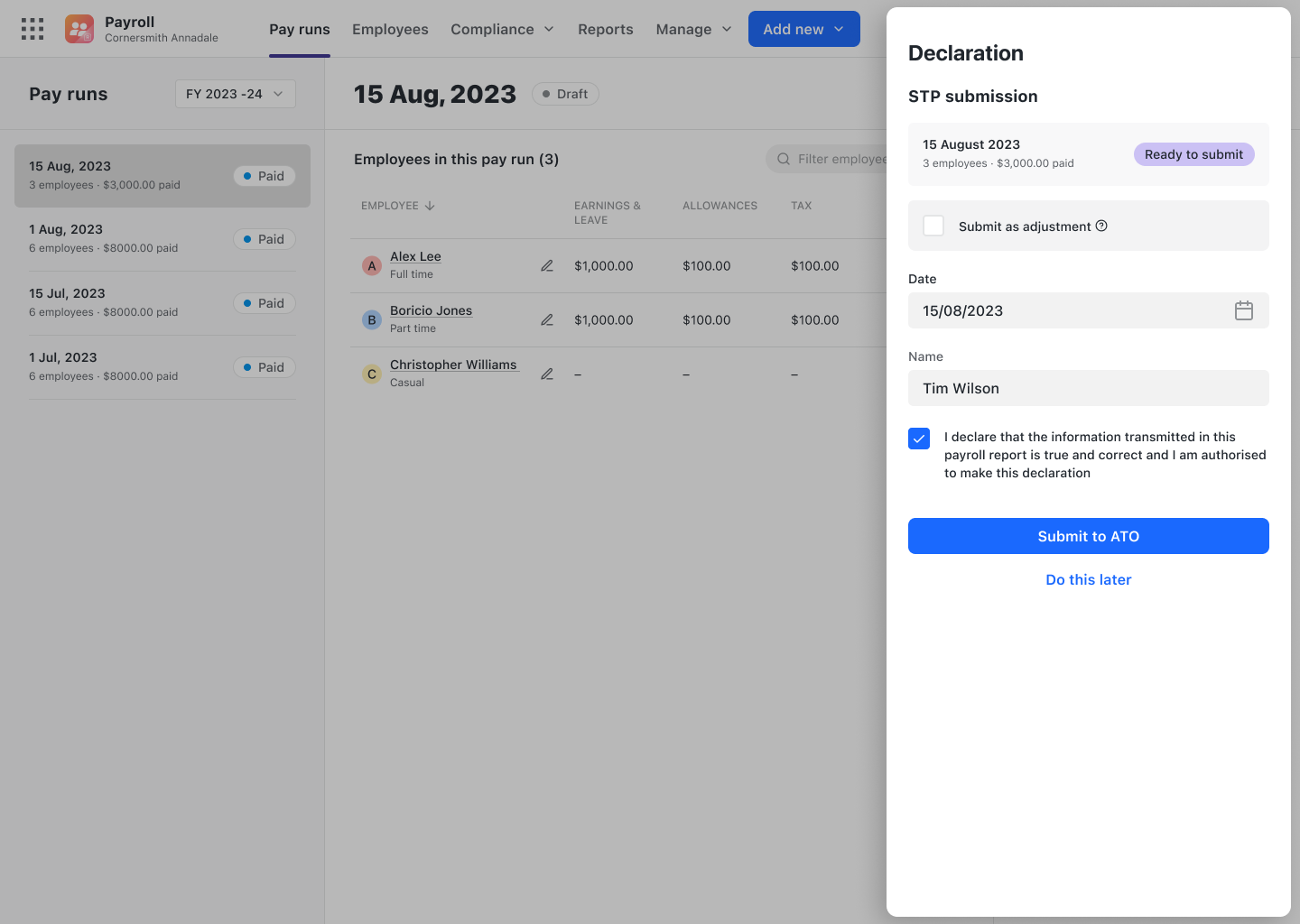
Task: Open the Add new dropdown button
Action: (803, 29)
